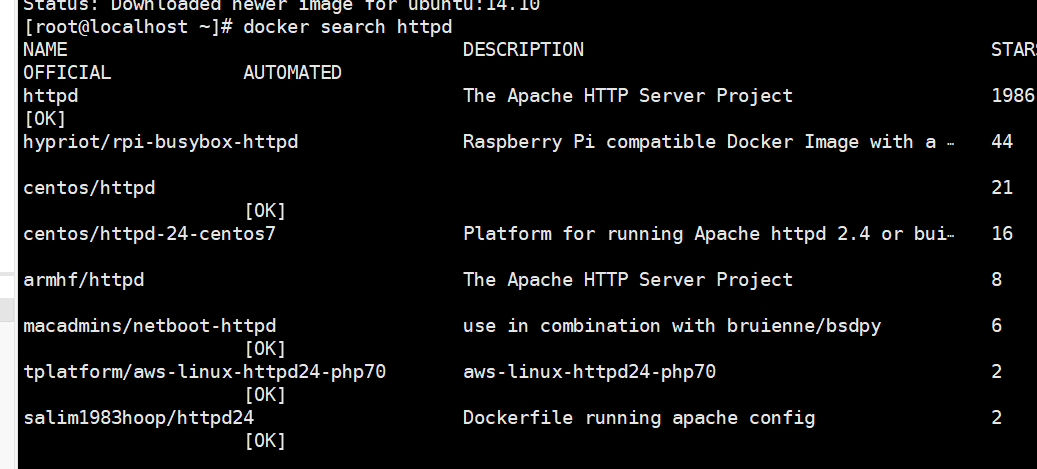Click the 1986 star count value

pos(1012,96)
